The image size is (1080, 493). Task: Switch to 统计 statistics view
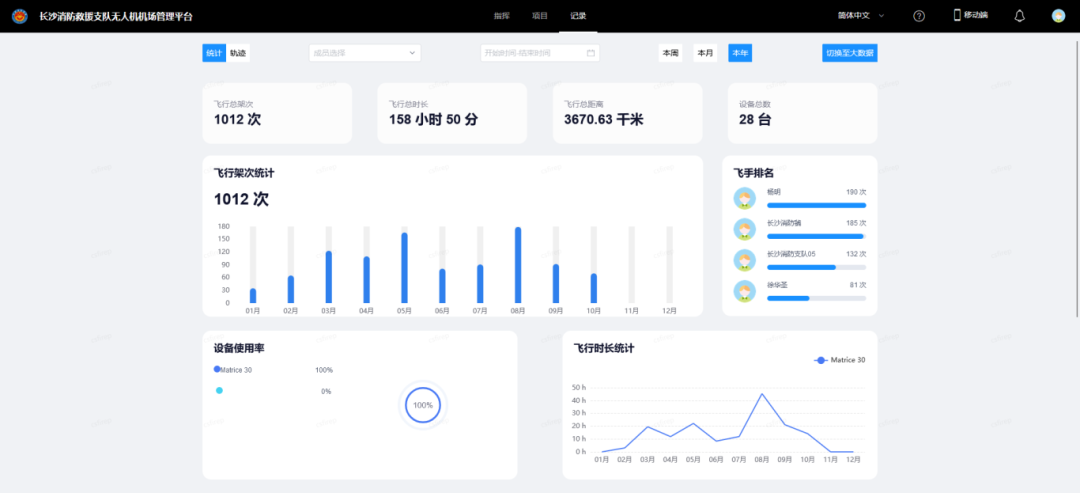tap(214, 53)
